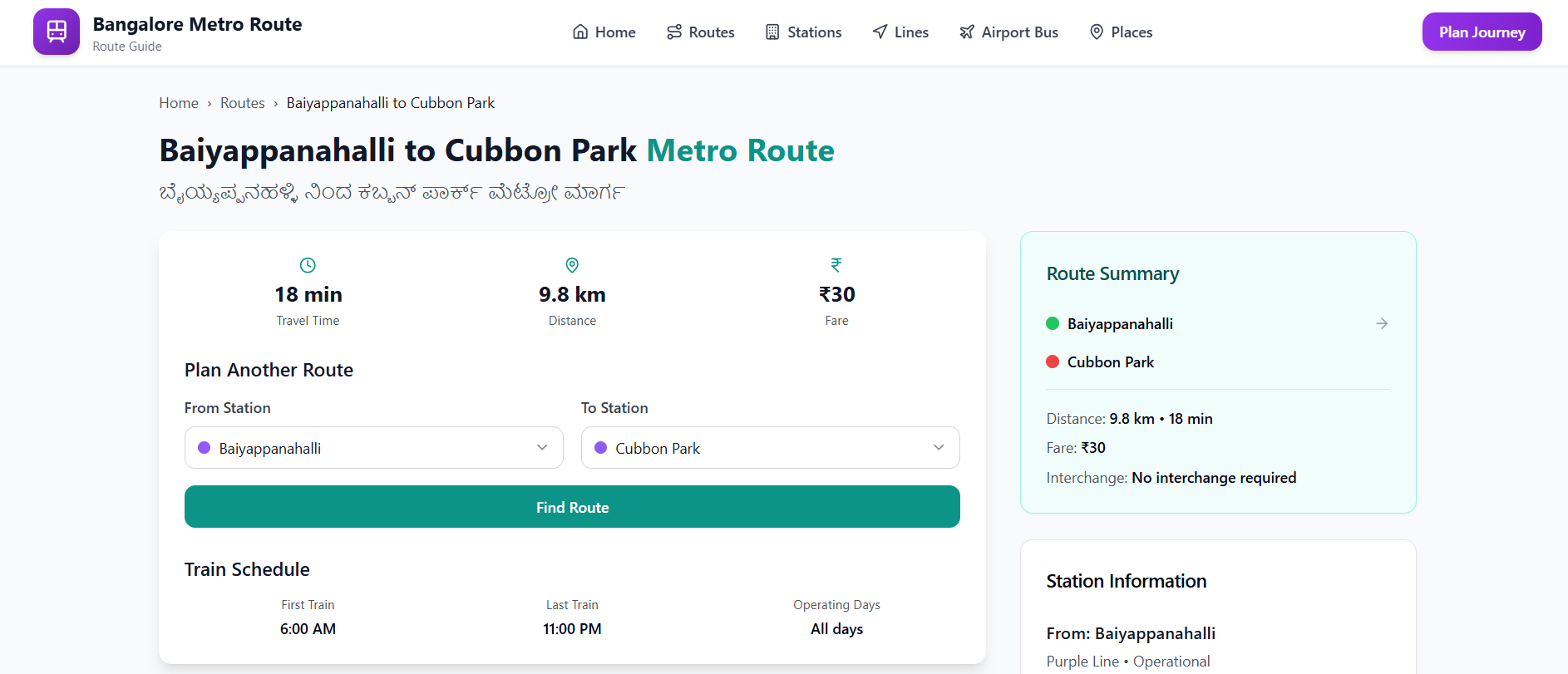Screen dimensions: 1568x674
Task: Click purple dot in From Station field
Action: pos(204,448)
